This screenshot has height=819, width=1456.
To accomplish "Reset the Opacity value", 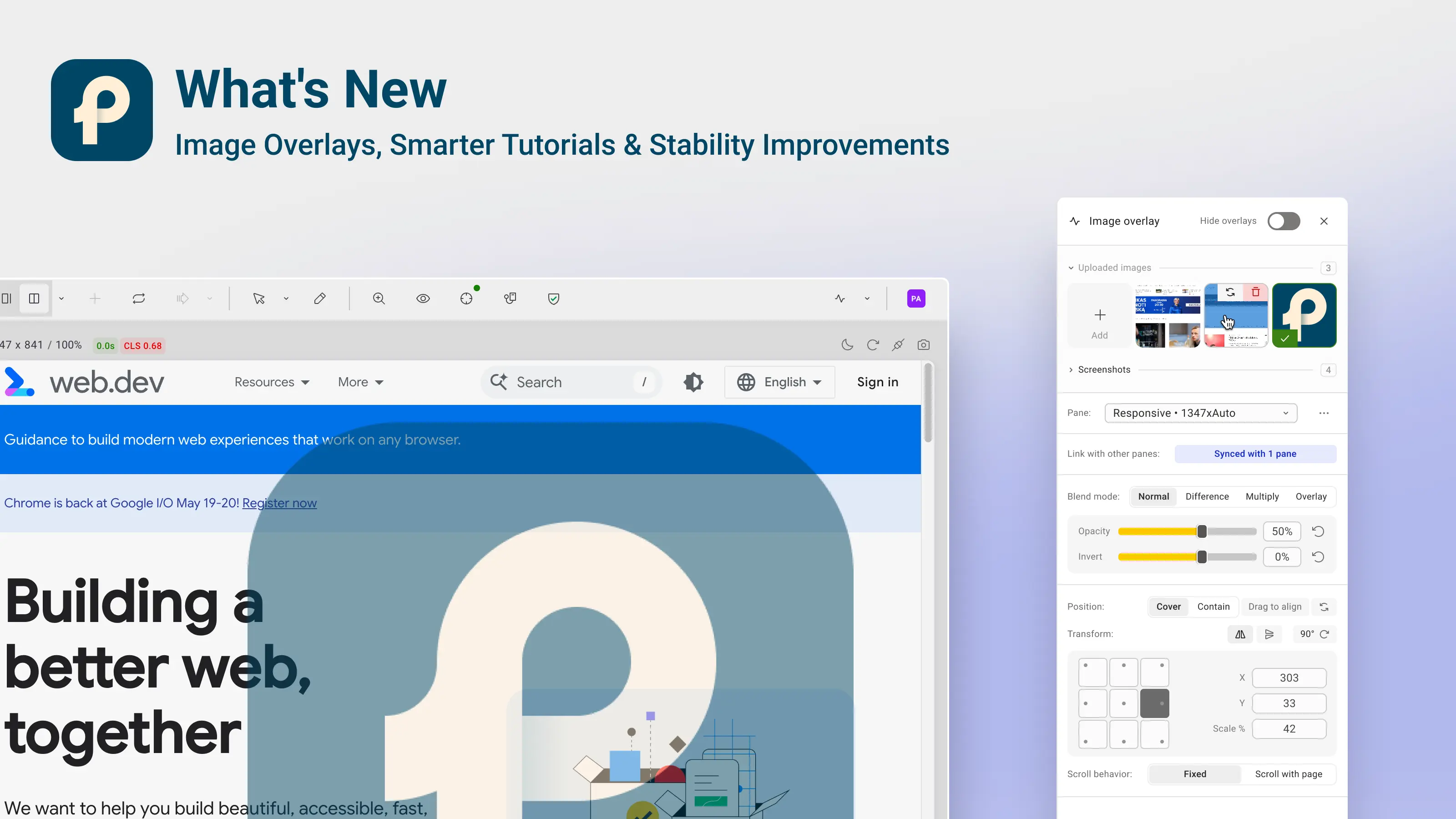I will [x=1318, y=531].
